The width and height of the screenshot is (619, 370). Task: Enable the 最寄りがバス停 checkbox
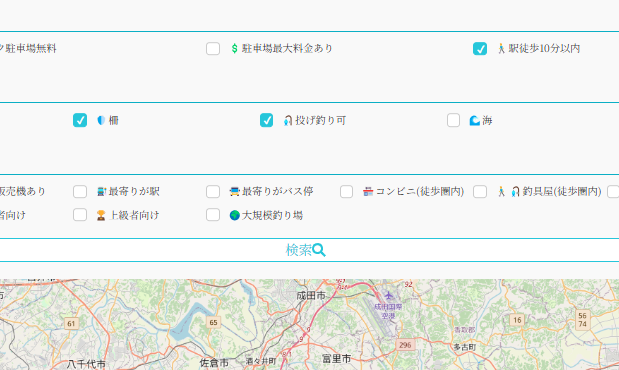[x=213, y=192]
